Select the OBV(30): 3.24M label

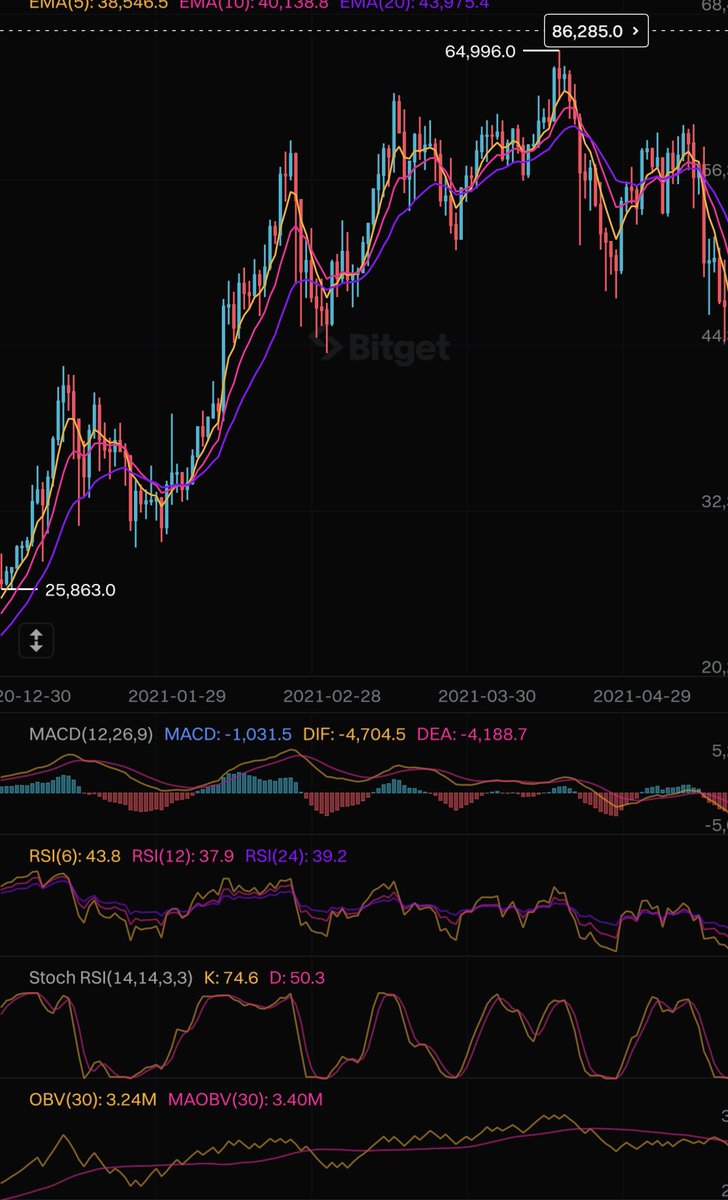pyautogui.click(x=92, y=1099)
